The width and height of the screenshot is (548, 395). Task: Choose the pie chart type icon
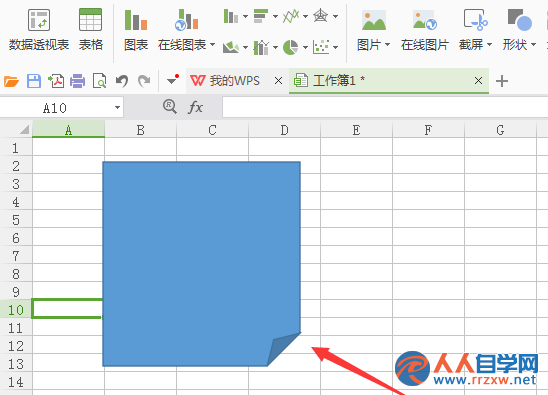[x=290, y=47]
